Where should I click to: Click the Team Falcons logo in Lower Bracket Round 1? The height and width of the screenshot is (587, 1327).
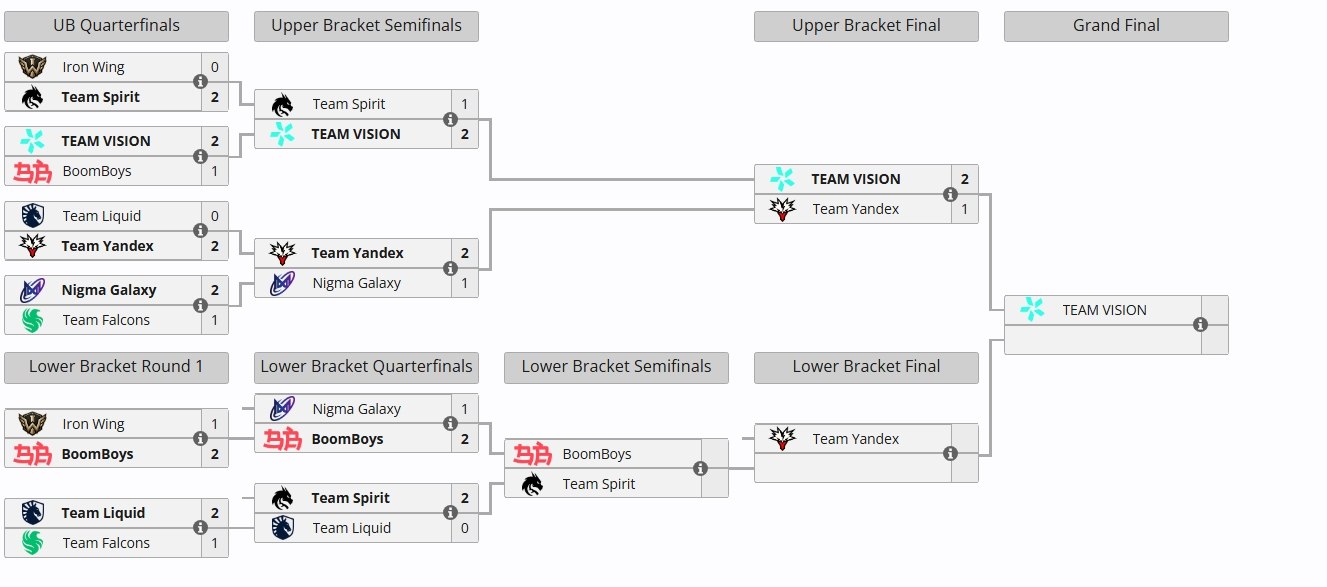pyautogui.click(x=32, y=543)
